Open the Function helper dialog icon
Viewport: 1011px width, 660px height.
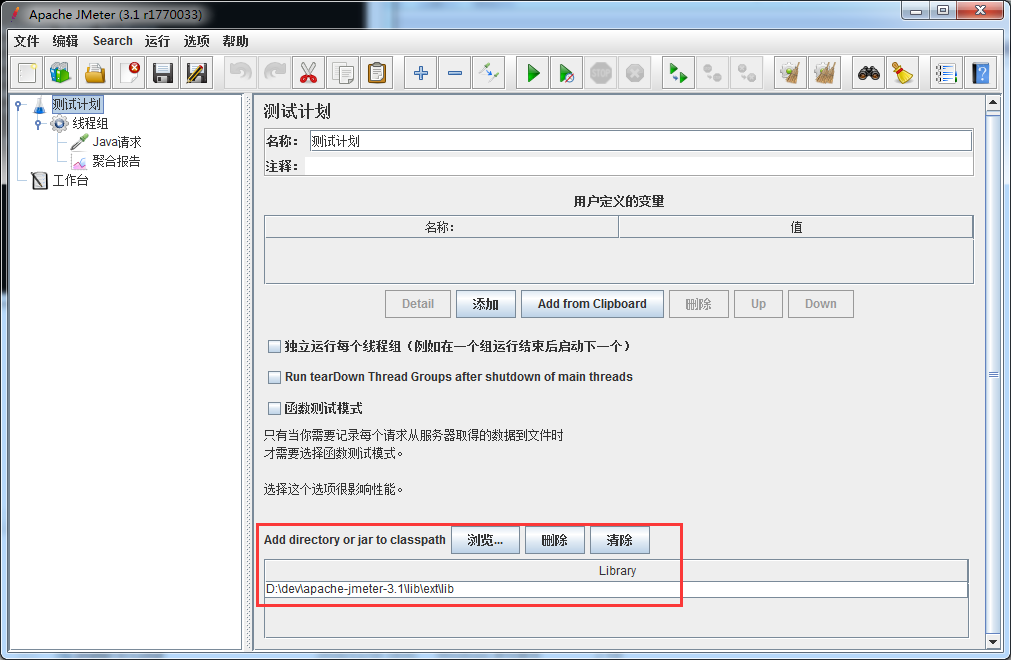point(946,73)
